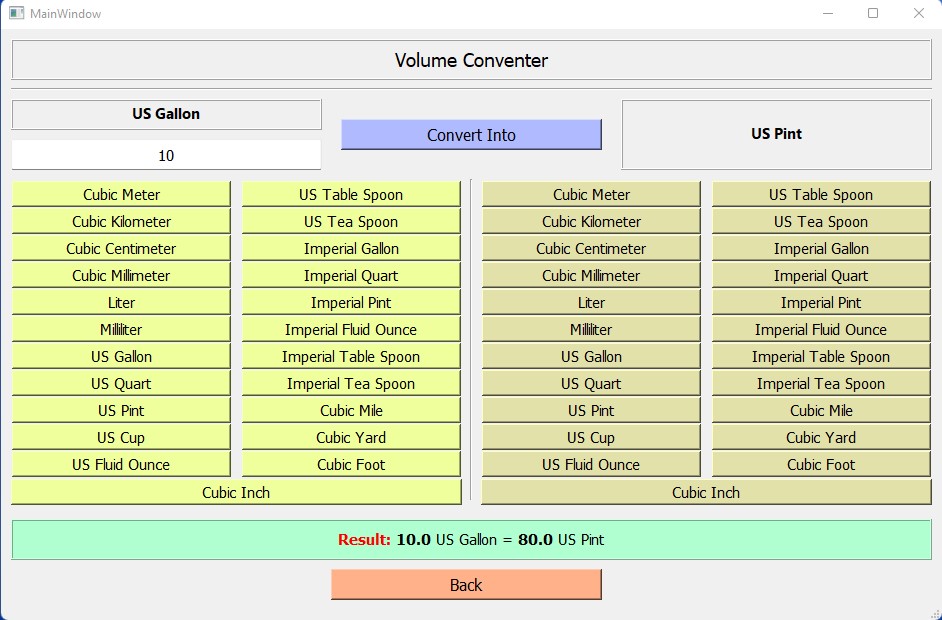Click the Volume Conventer title label

[x=472, y=60]
